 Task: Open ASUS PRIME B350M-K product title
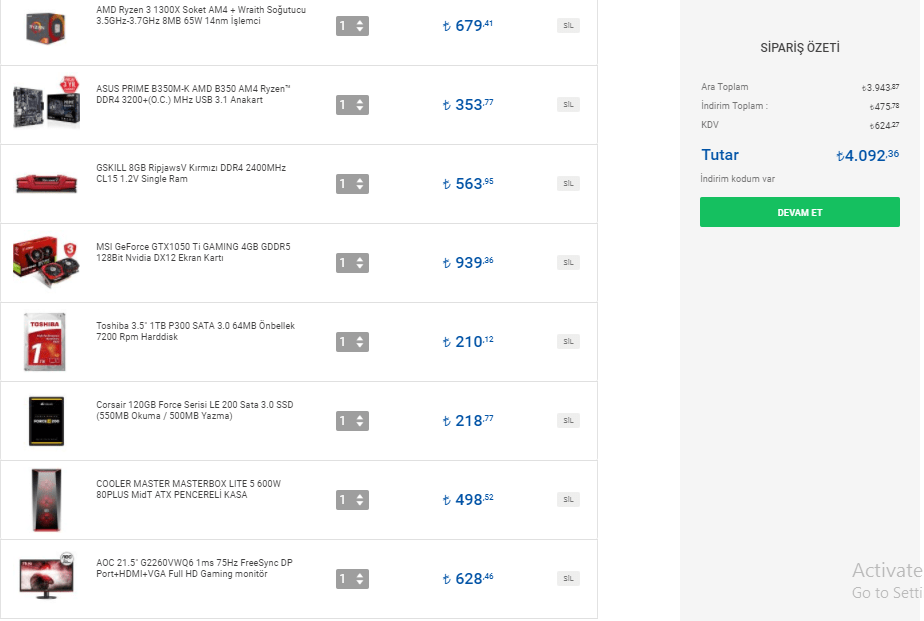[193, 94]
